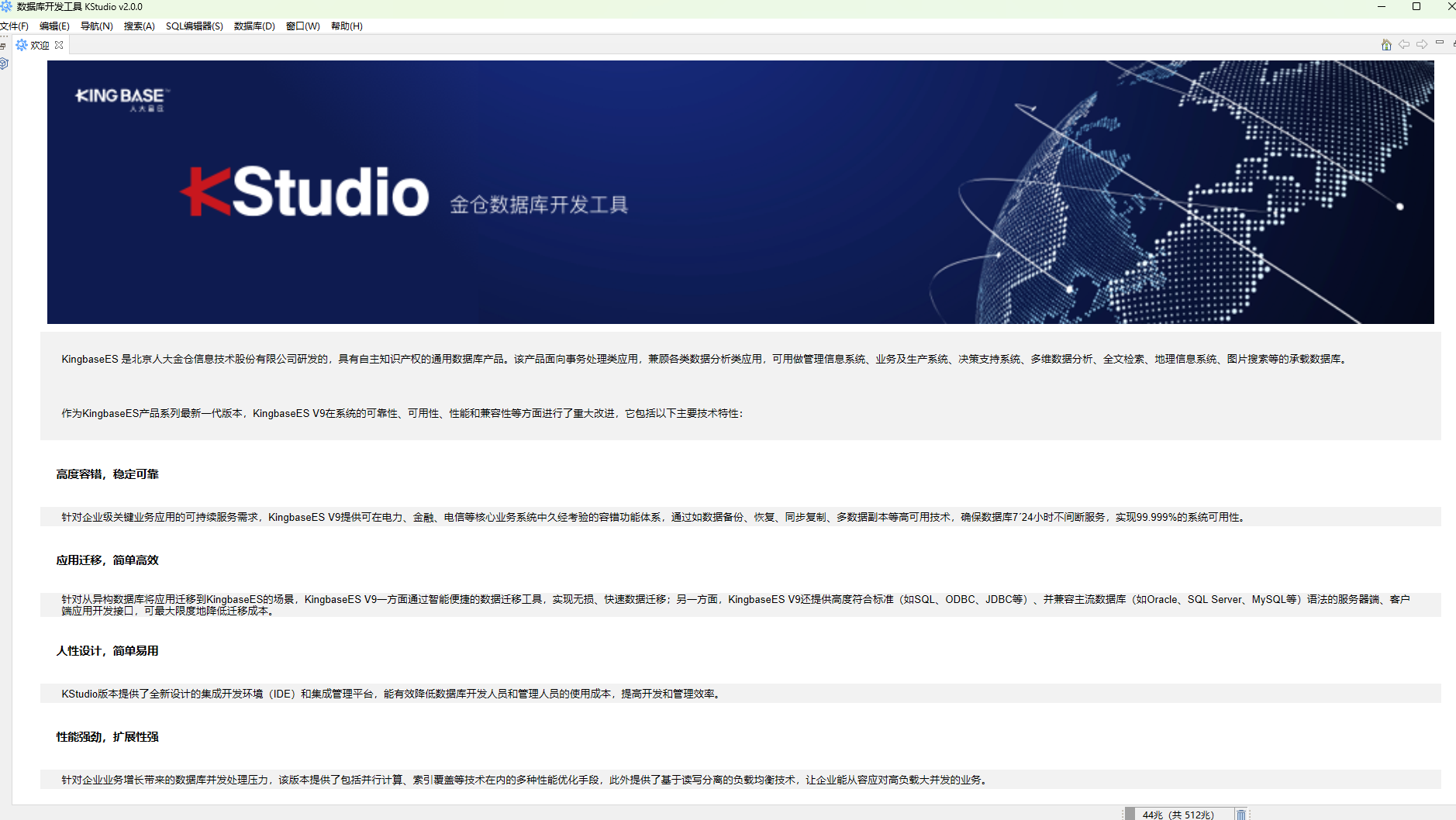Click heading 人性设计，简单易用
The width and height of the screenshot is (1456, 820).
coord(107,651)
